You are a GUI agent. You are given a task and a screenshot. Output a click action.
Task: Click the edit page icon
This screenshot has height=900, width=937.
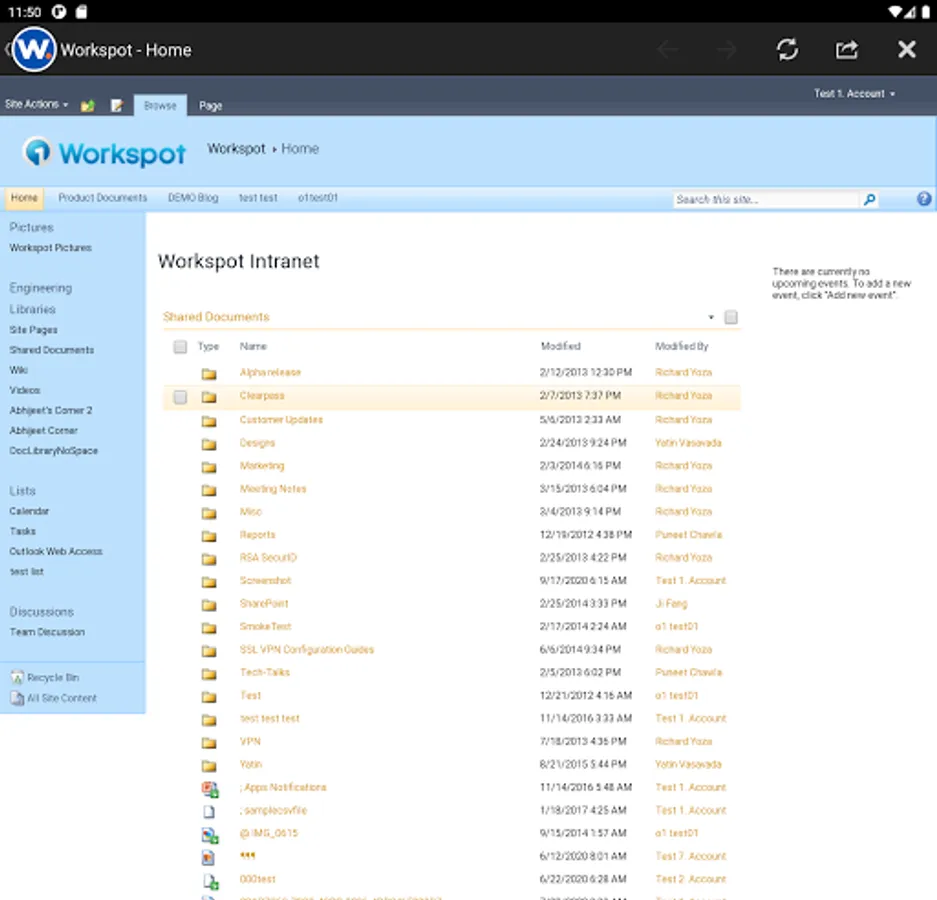click(x=117, y=106)
